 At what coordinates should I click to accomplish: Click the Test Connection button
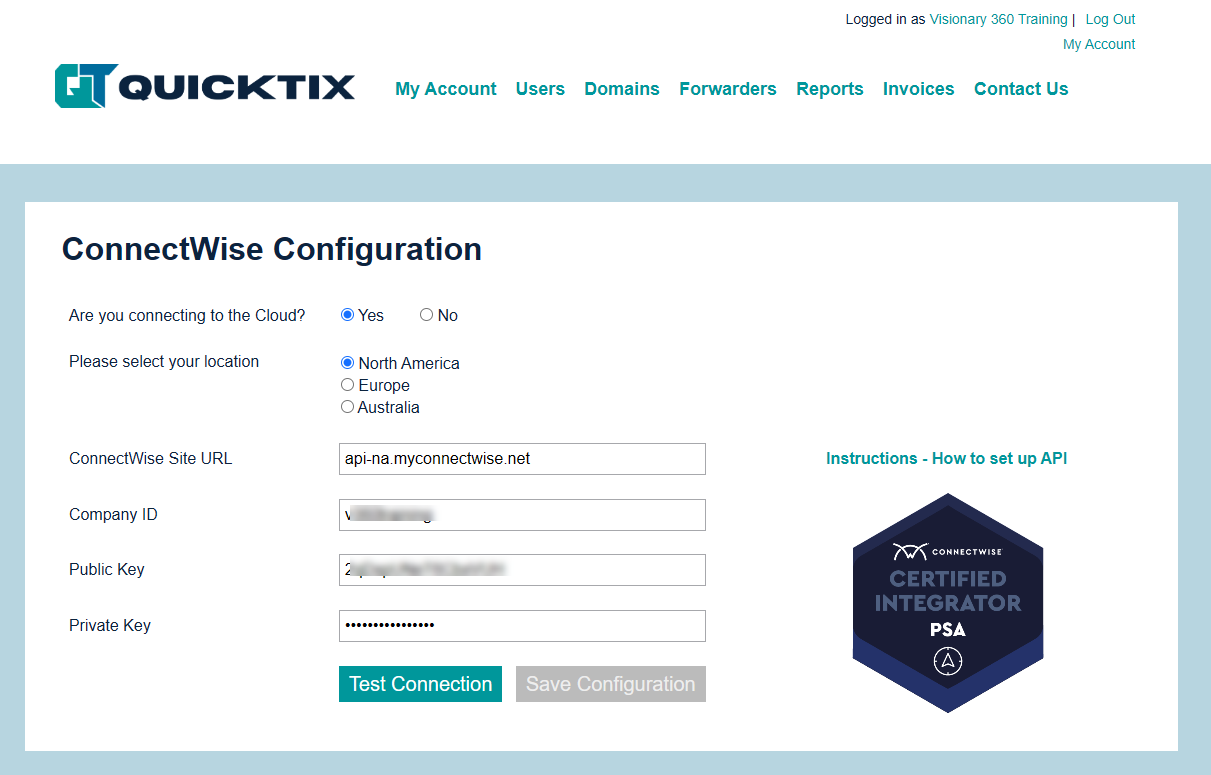click(420, 684)
